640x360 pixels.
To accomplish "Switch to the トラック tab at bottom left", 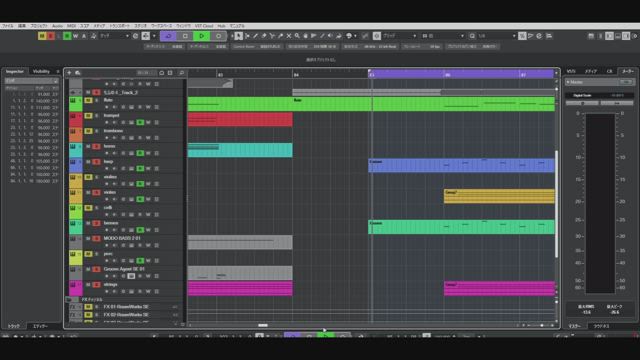I will [x=14, y=326].
